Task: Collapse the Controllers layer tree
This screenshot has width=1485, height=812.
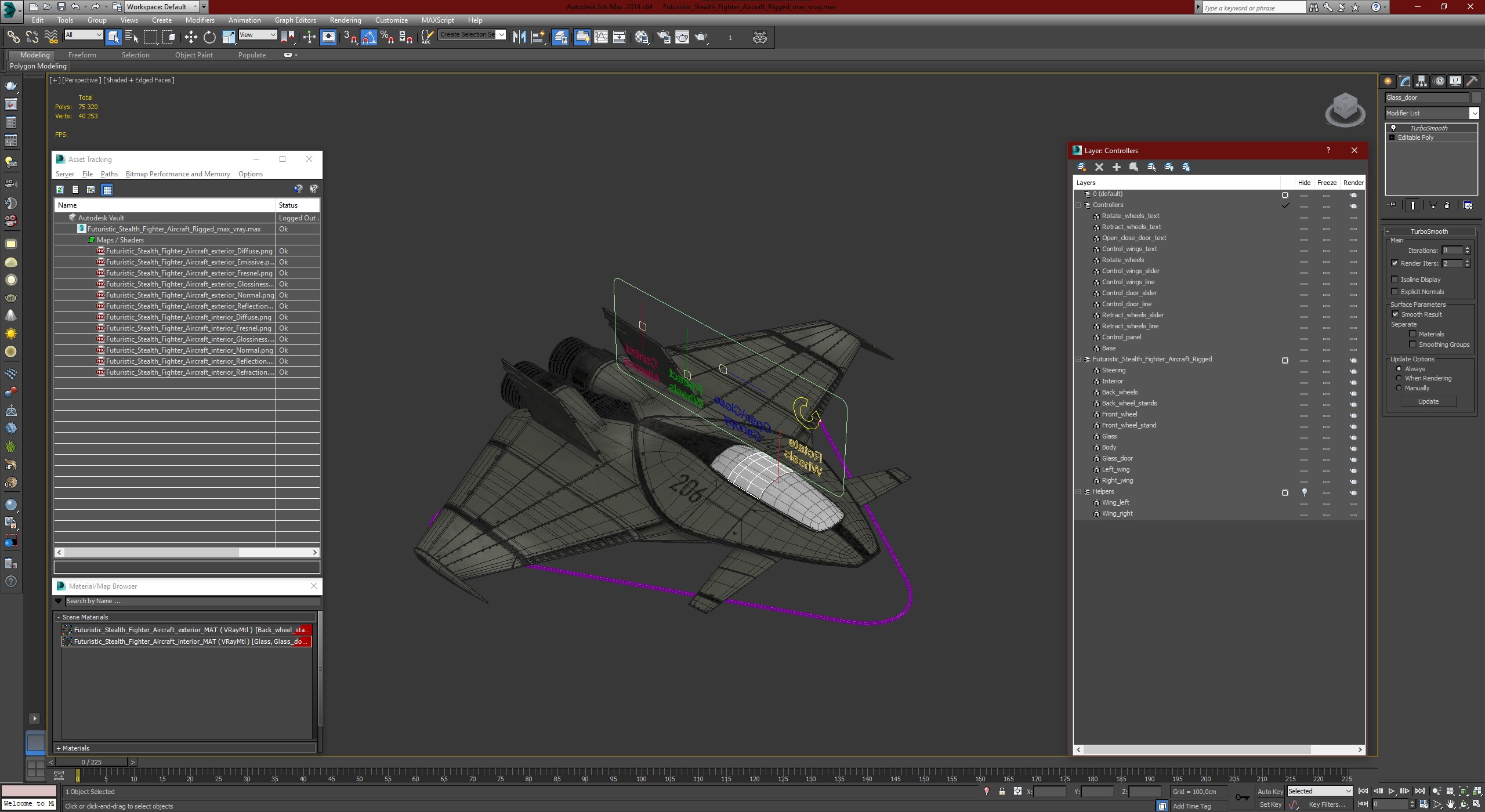Action: [x=1079, y=205]
